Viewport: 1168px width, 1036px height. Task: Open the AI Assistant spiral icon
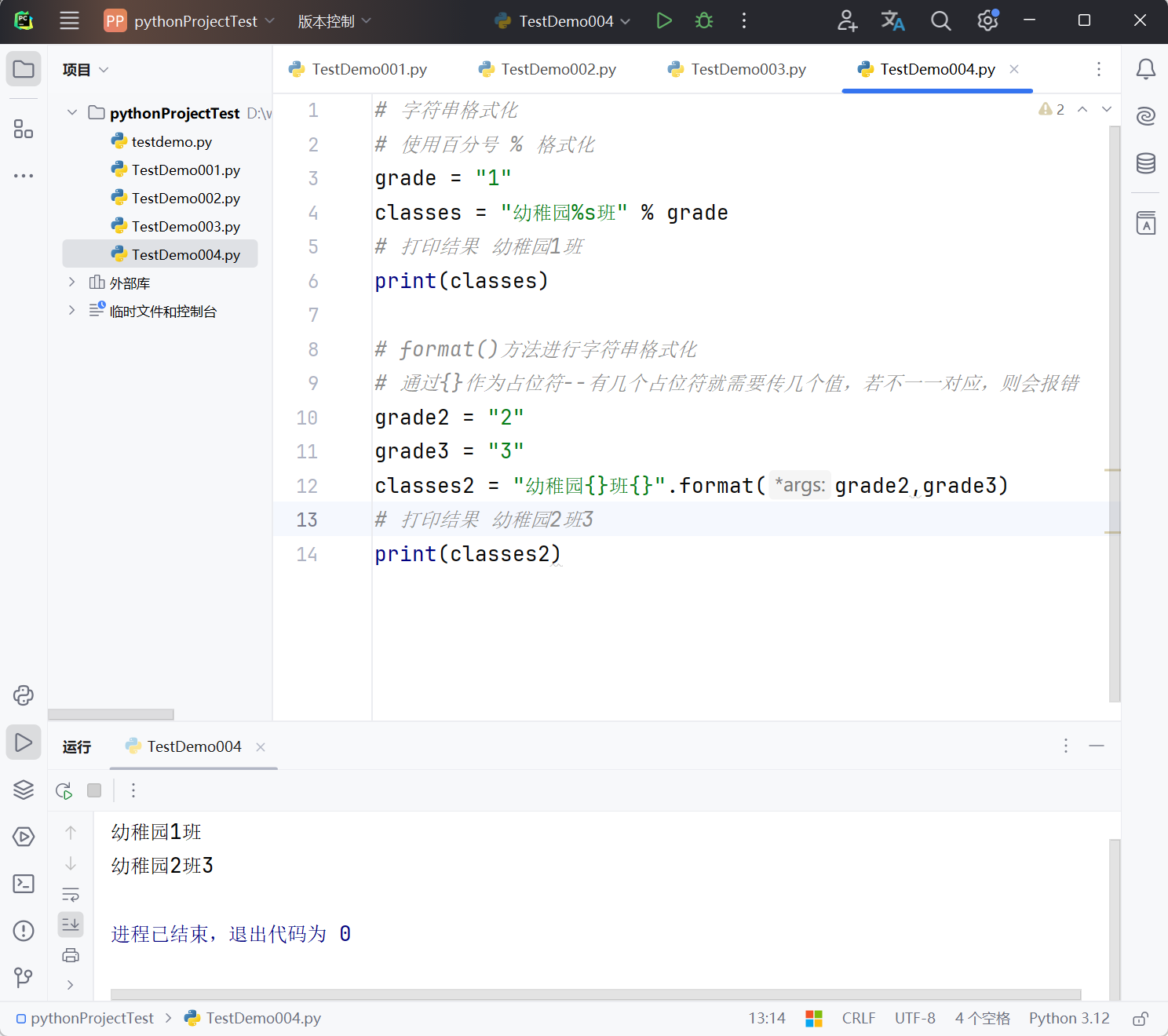pyautogui.click(x=1146, y=116)
